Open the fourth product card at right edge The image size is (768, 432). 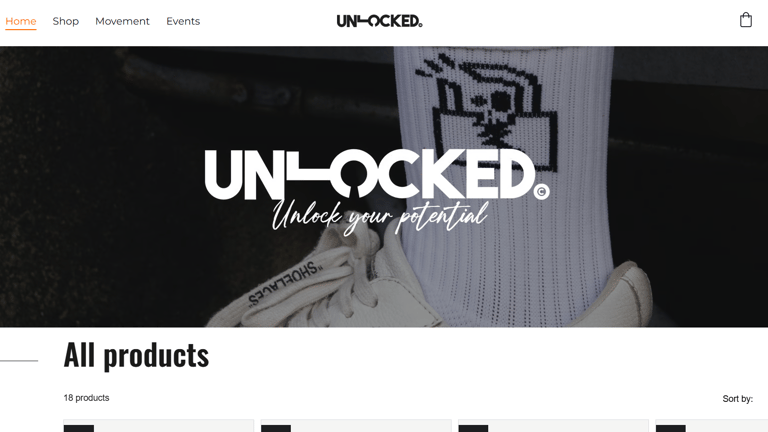click(x=712, y=426)
